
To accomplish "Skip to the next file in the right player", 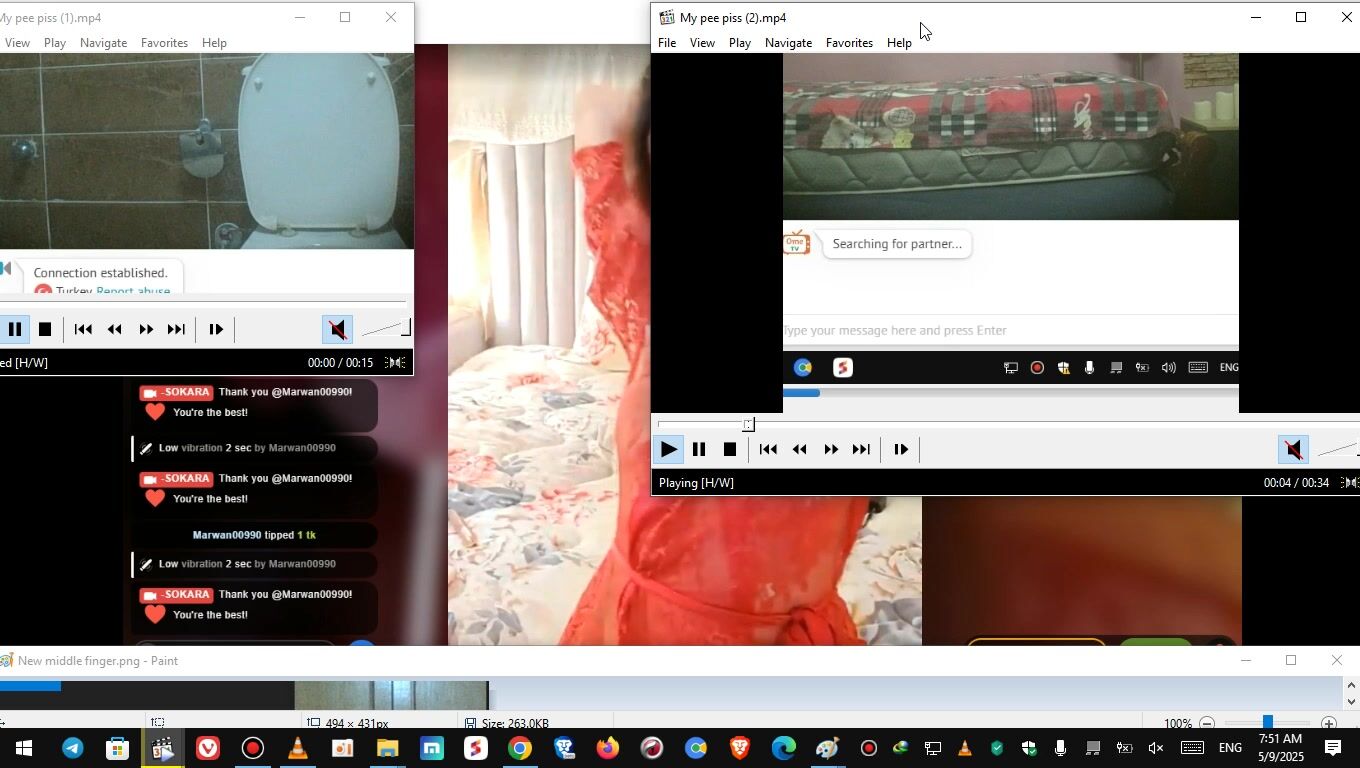I will (861, 450).
